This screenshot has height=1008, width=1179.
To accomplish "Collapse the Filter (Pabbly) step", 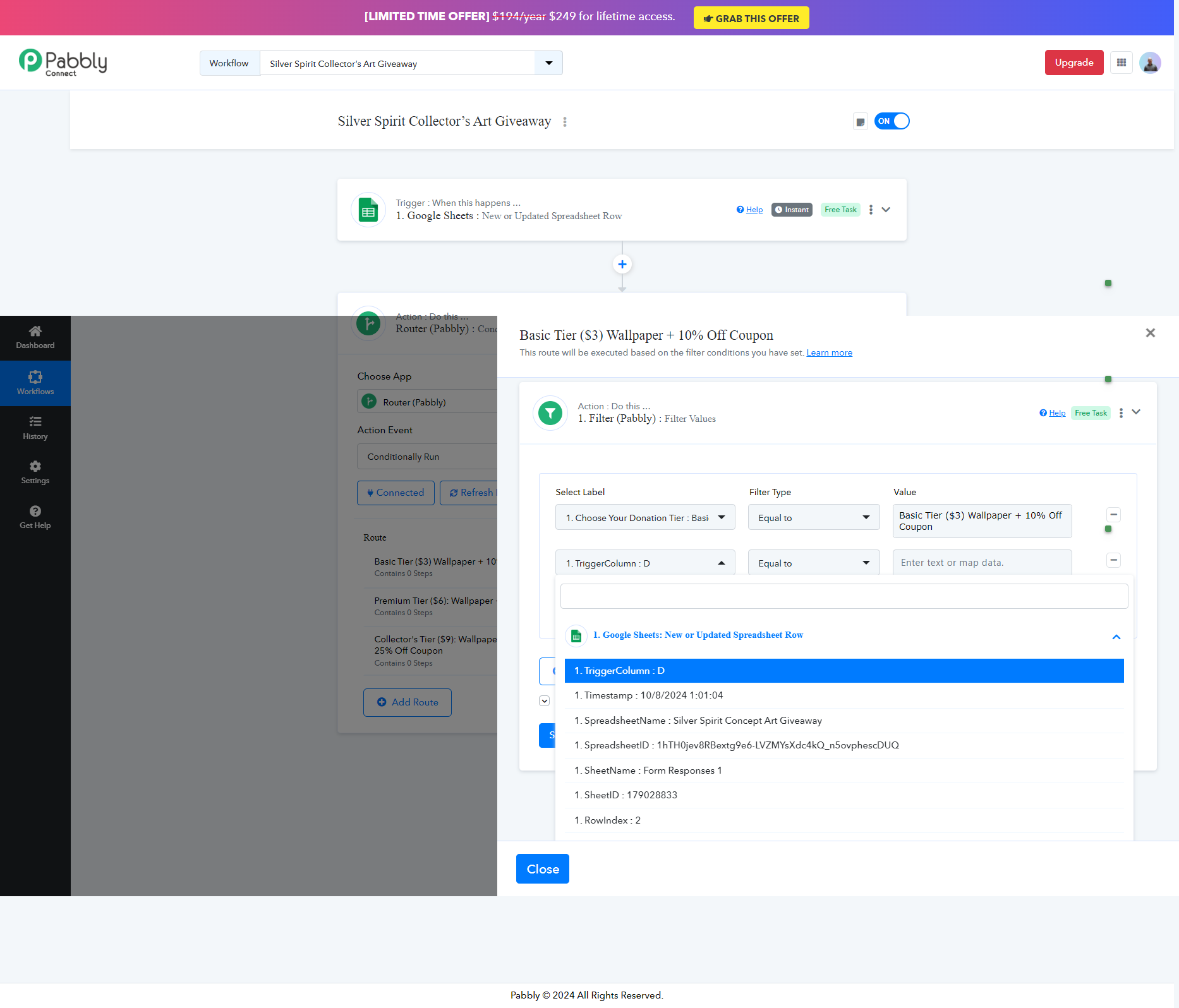I will click(x=1136, y=412).
